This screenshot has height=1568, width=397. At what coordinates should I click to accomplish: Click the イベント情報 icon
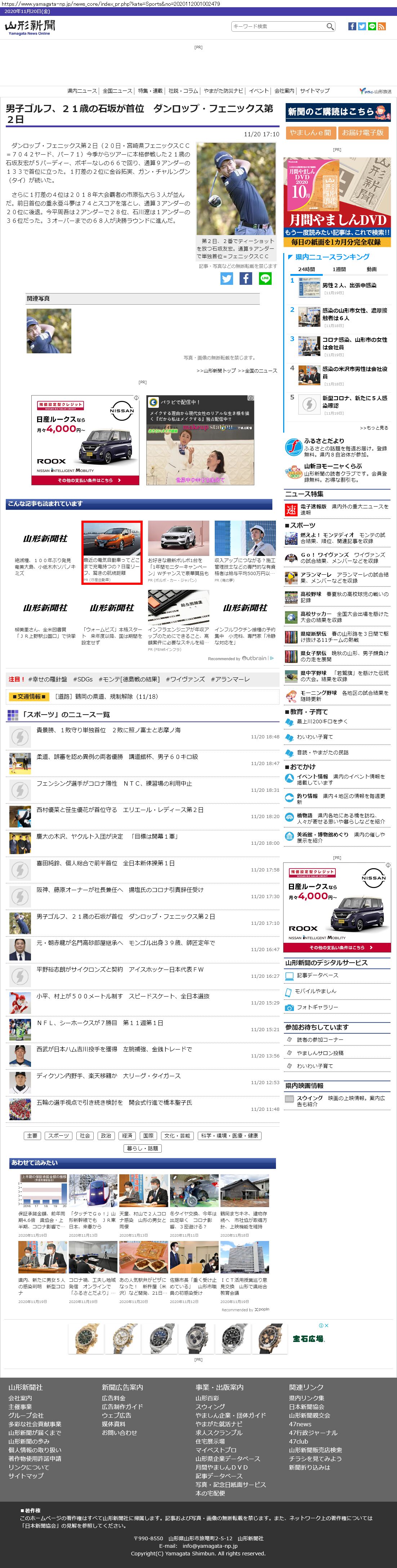point(290,778)
